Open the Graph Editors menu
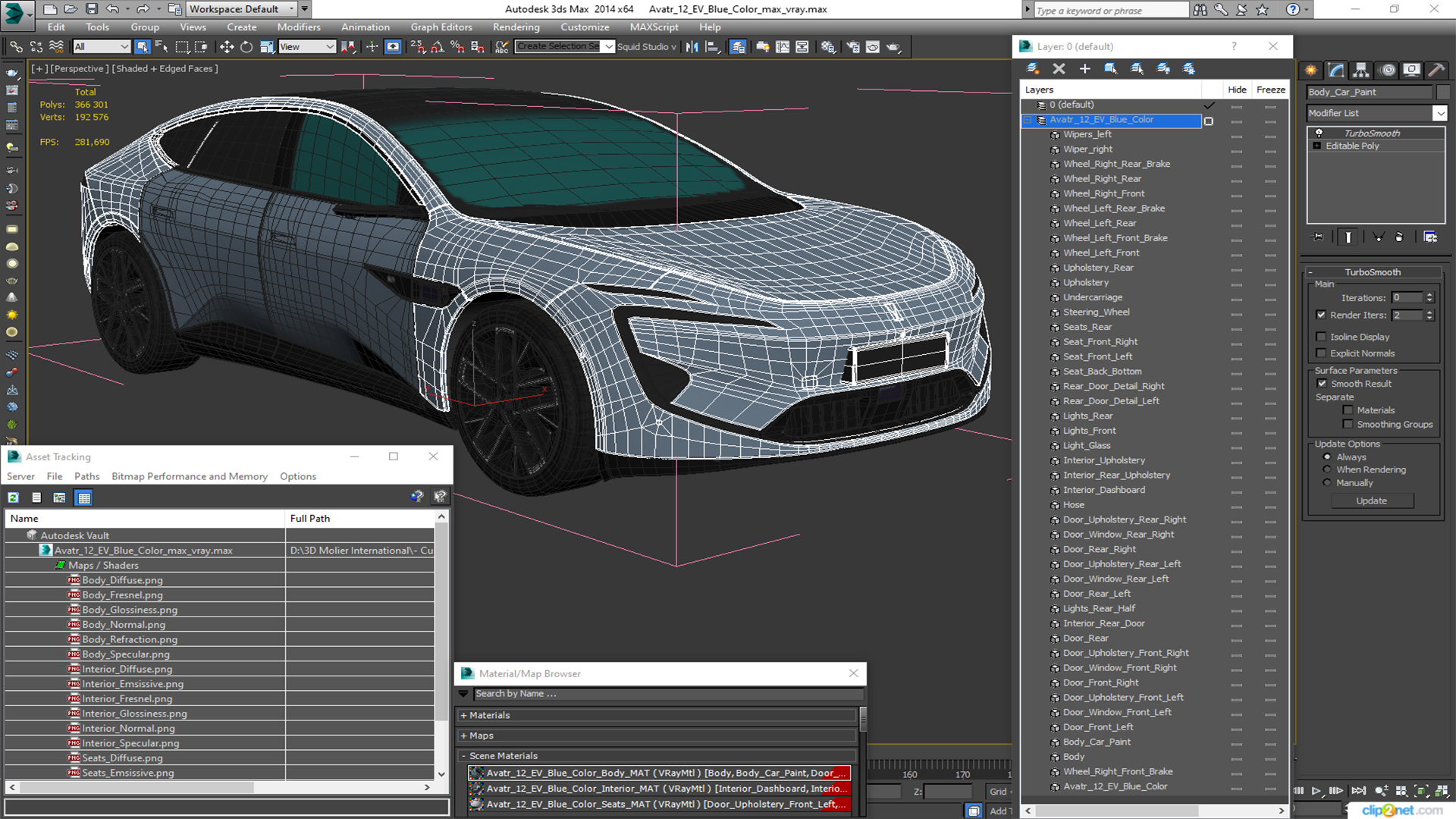 point(441,27)
